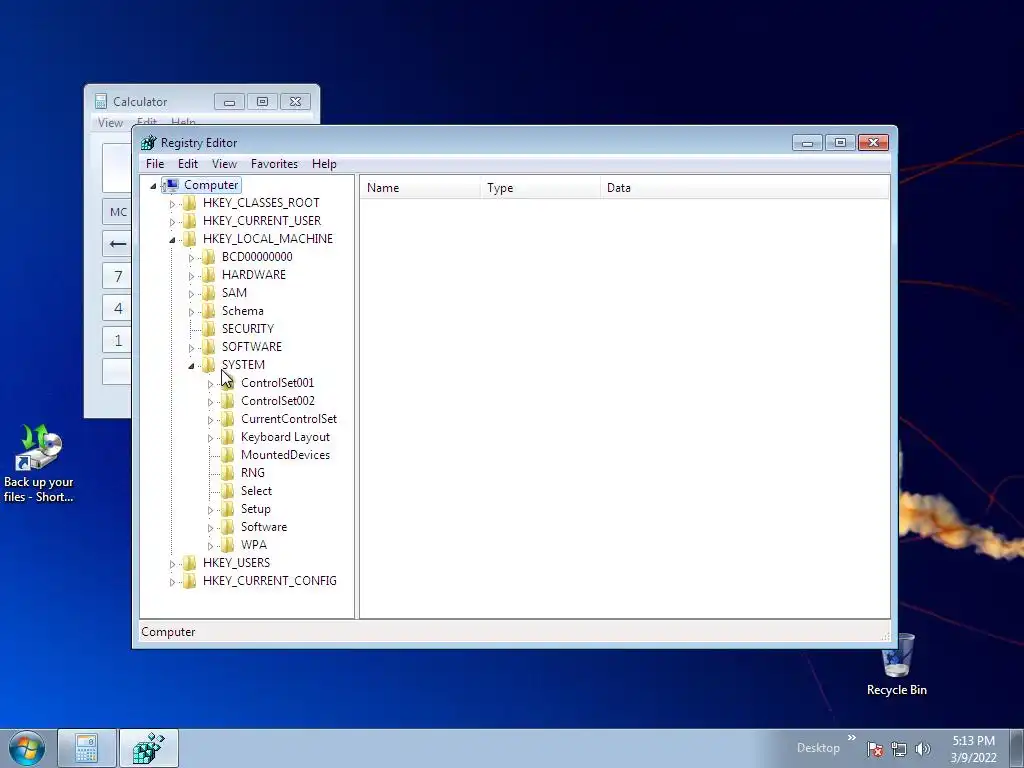Open Back up your files desktop shortcut

click(39, 464)
